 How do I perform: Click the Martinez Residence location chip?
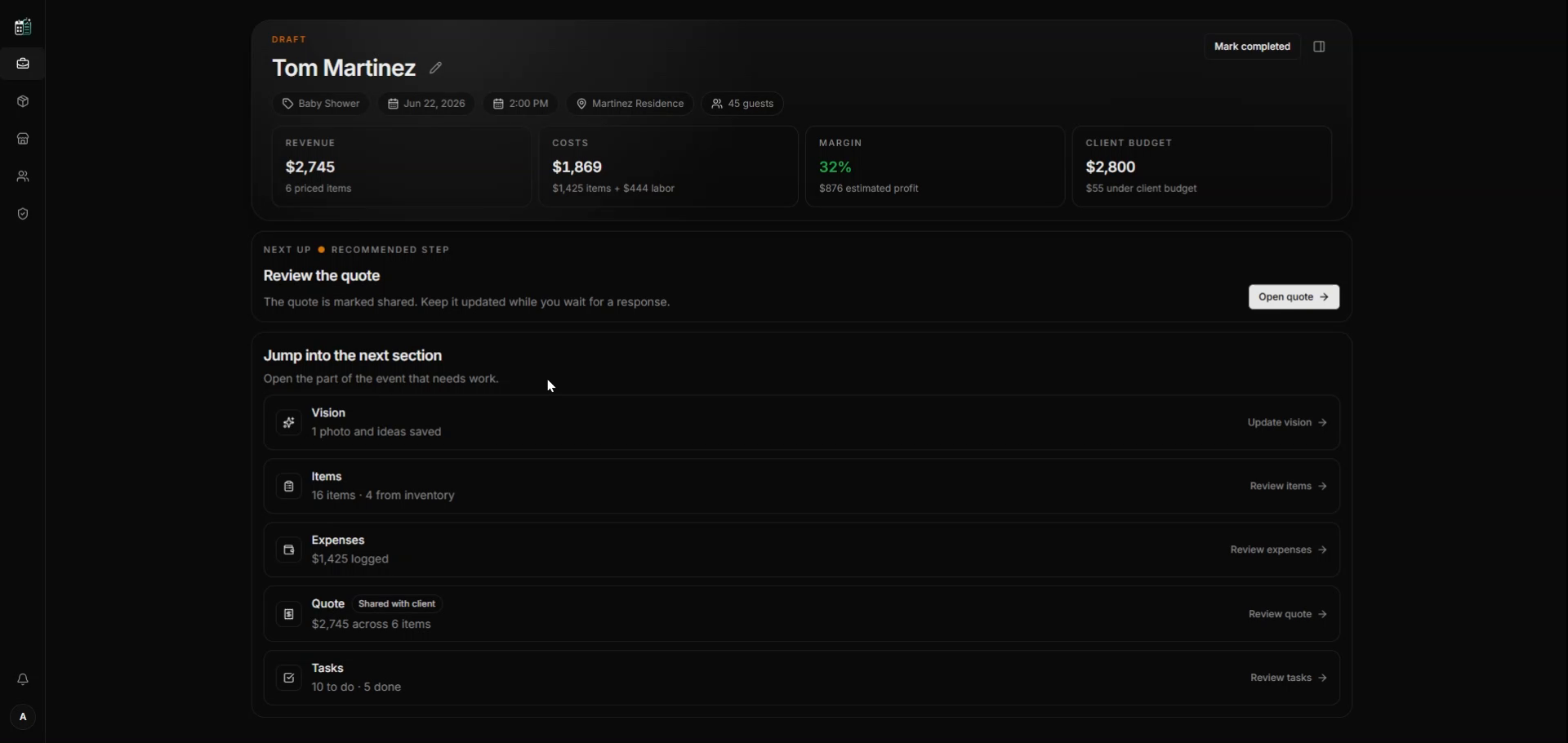630,104
